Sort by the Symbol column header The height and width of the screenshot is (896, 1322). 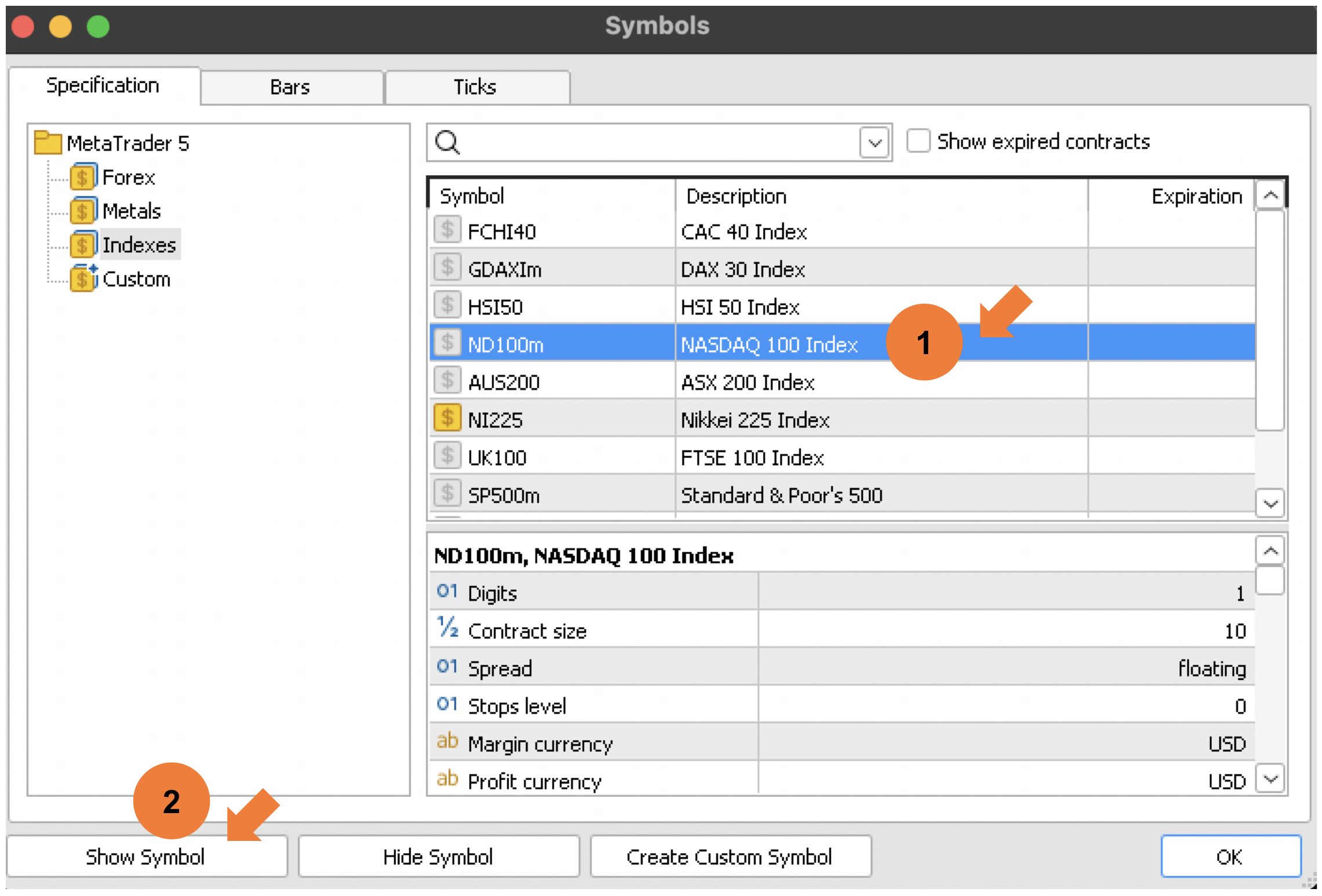tap(552, 196)
